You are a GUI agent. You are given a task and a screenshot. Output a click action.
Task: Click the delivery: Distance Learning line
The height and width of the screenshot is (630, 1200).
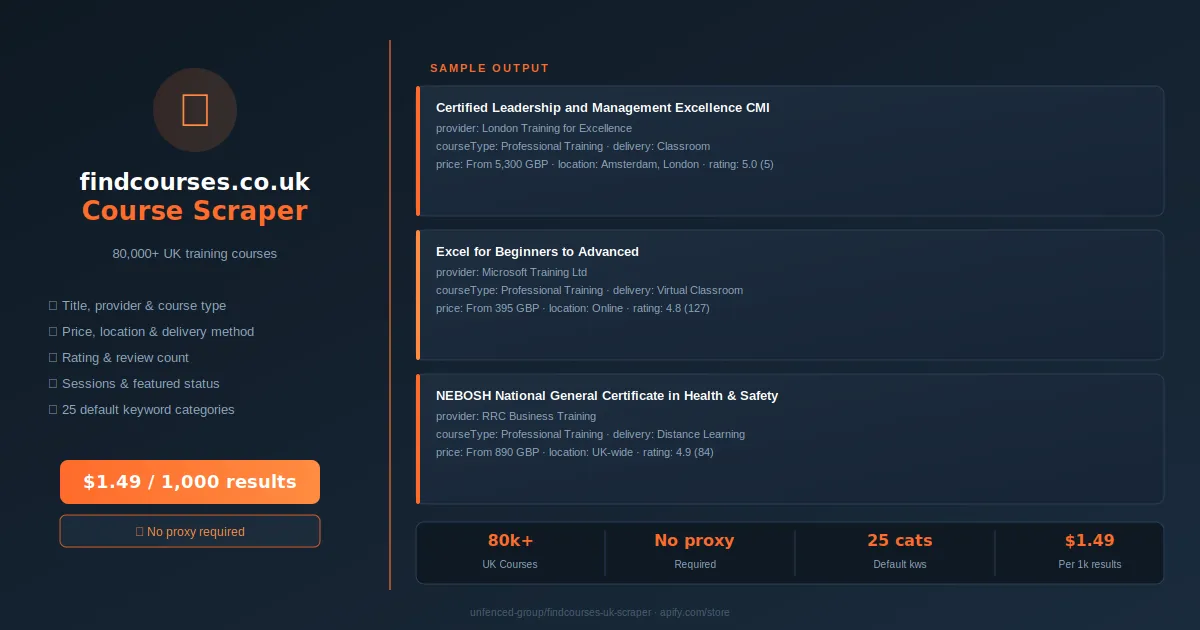591,434
